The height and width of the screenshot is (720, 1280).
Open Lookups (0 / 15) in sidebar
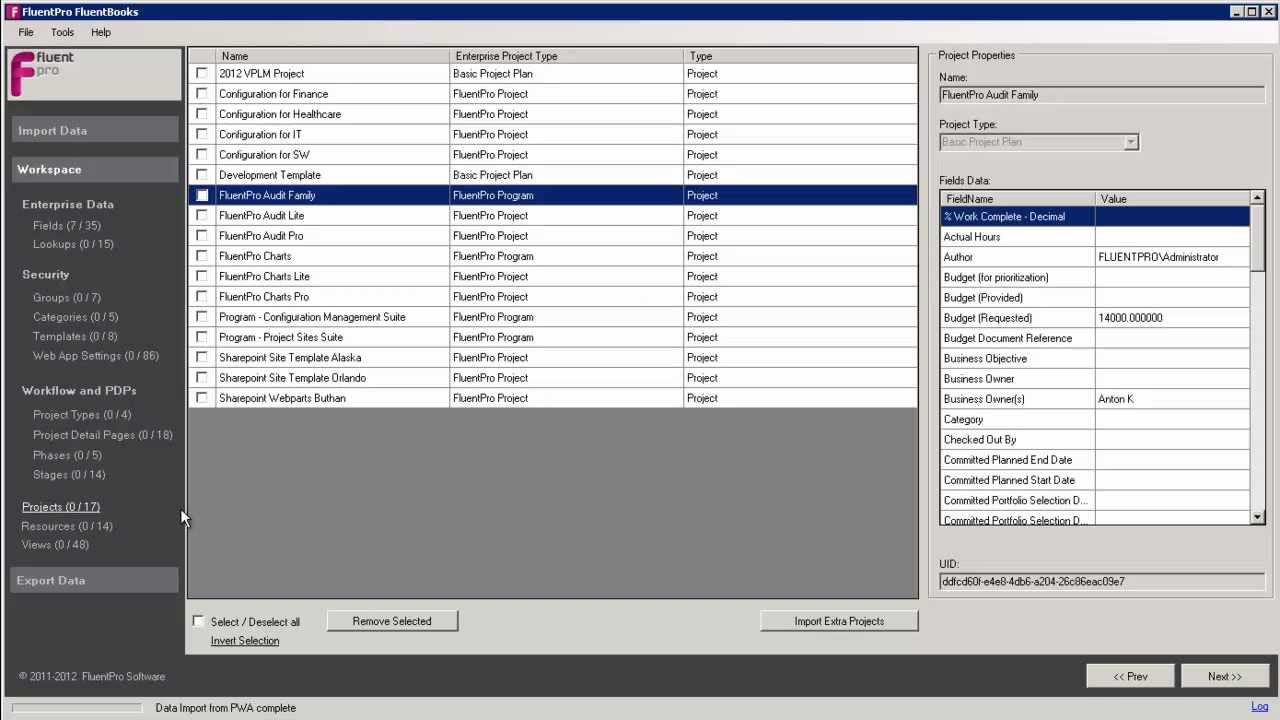coord(73,244)
